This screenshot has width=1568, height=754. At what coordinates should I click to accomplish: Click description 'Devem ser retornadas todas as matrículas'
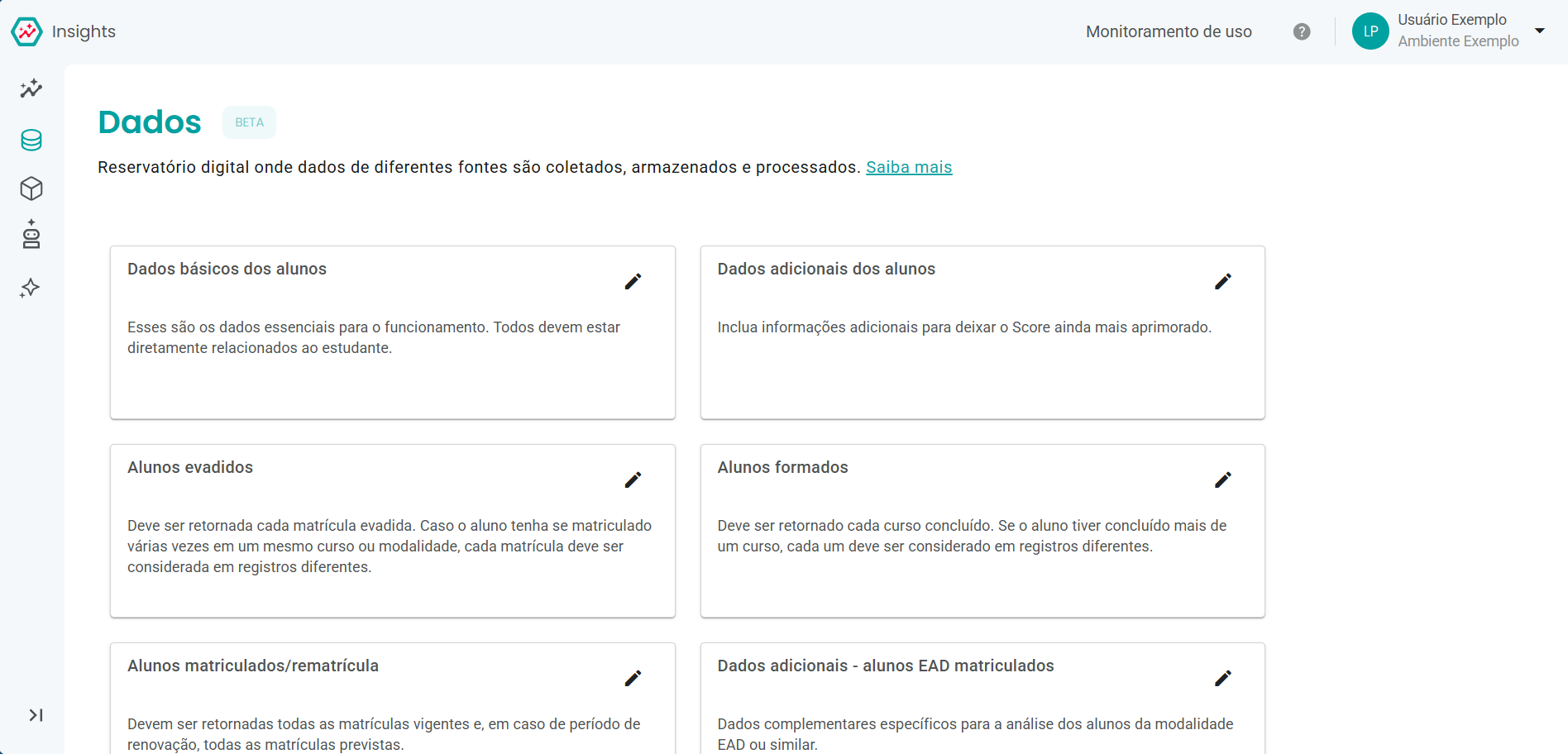click(x=384, y=734)
